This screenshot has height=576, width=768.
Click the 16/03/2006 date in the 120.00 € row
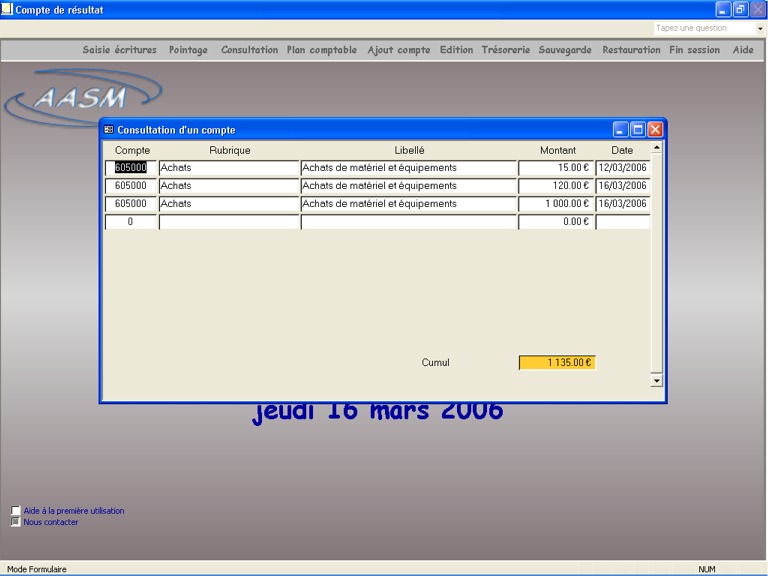[x=623, y=186]
